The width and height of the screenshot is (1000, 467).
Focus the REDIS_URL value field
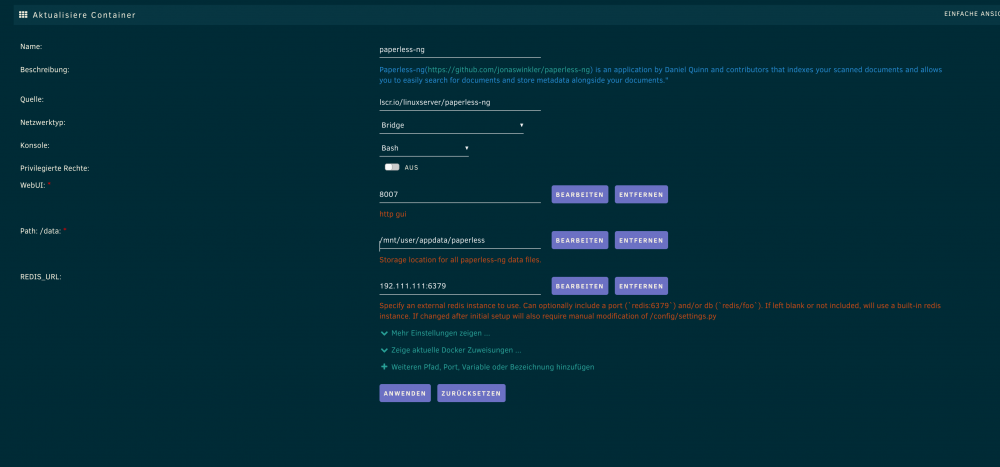coord(460,286)
